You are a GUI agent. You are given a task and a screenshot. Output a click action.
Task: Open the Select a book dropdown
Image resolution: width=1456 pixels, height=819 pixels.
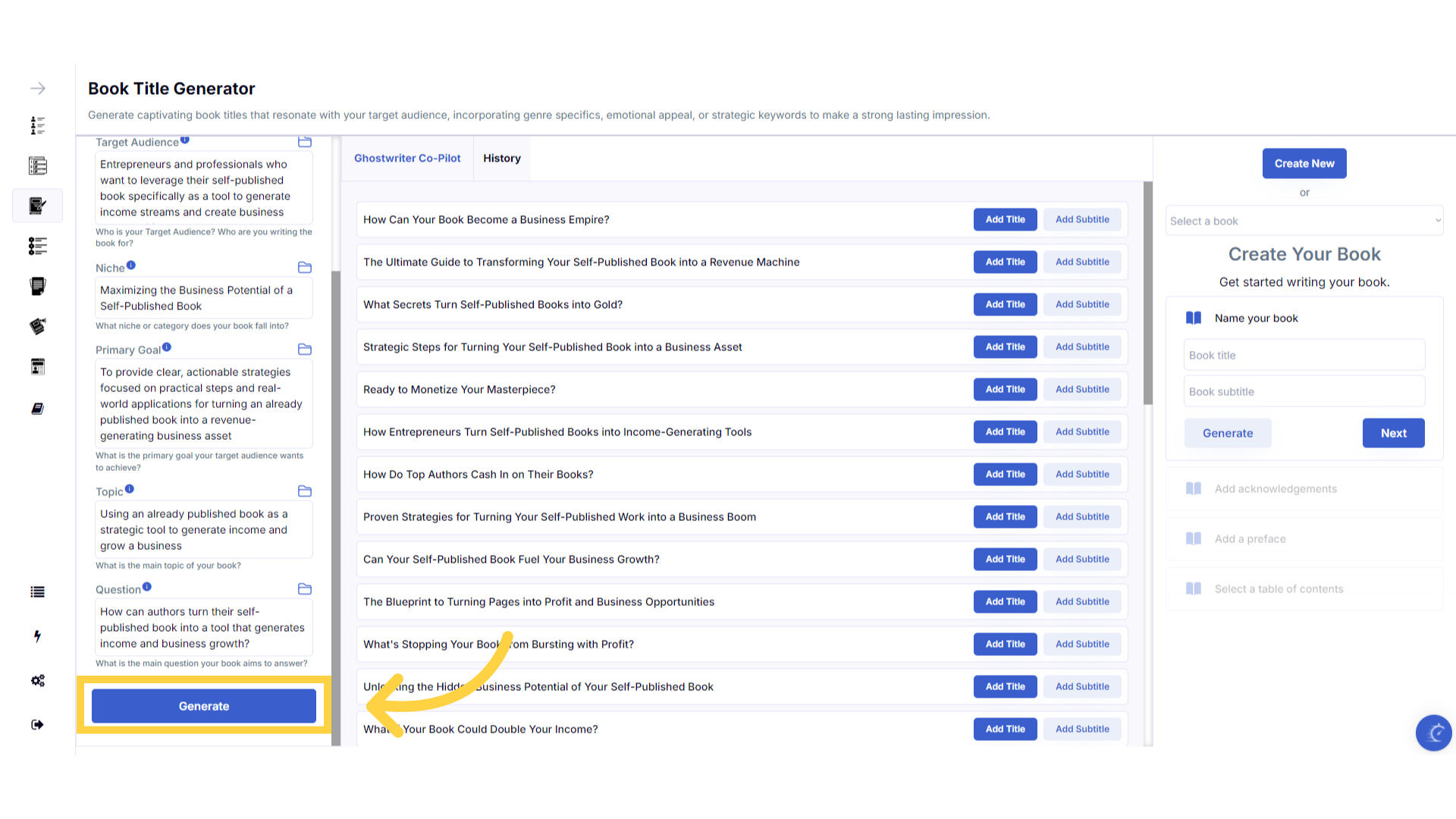click(1304, 221)
